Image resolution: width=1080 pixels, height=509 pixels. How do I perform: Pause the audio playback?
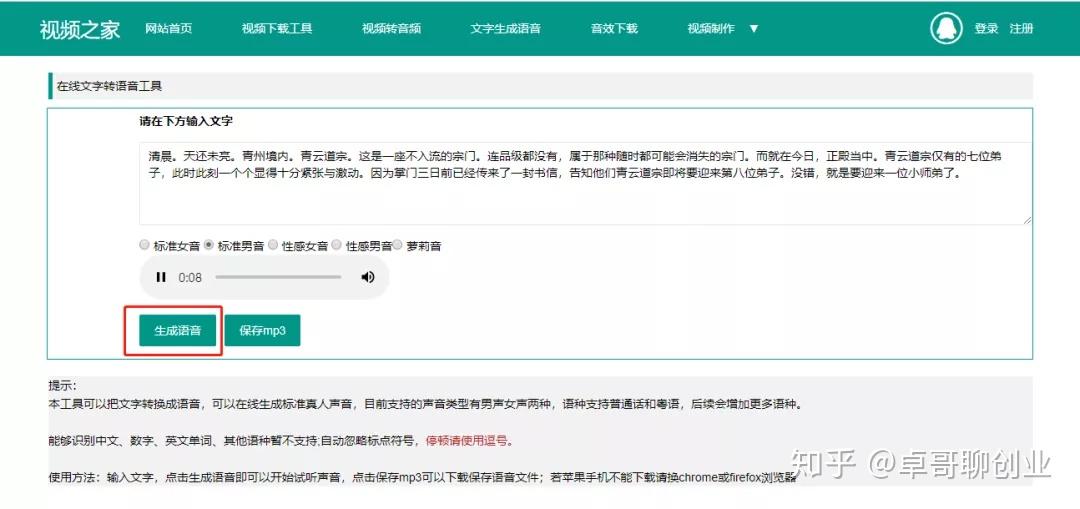(161, 277)
